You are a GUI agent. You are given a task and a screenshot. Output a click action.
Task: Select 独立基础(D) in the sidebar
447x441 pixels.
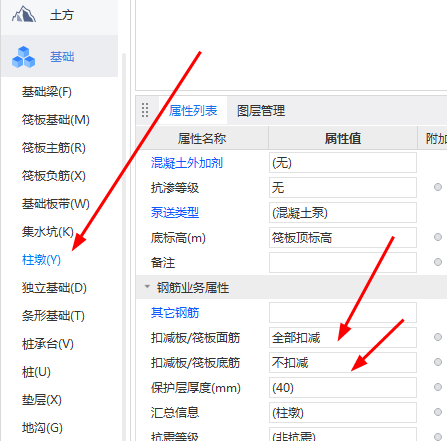54,288
